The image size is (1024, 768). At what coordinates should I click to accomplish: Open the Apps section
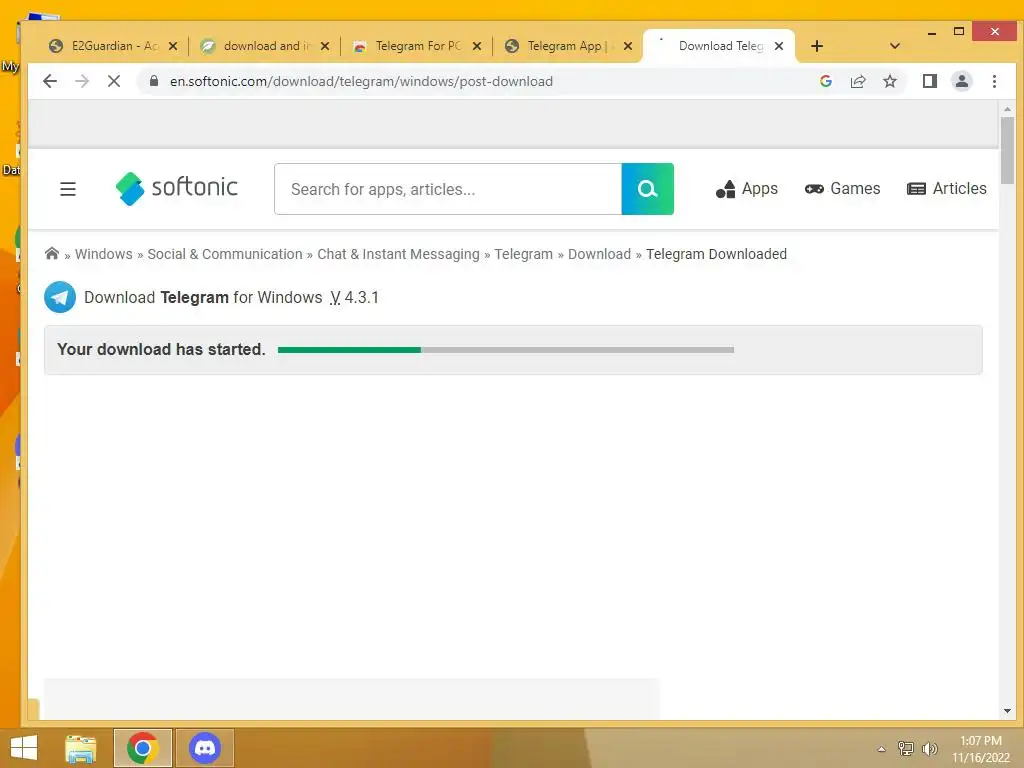(746, 189)
